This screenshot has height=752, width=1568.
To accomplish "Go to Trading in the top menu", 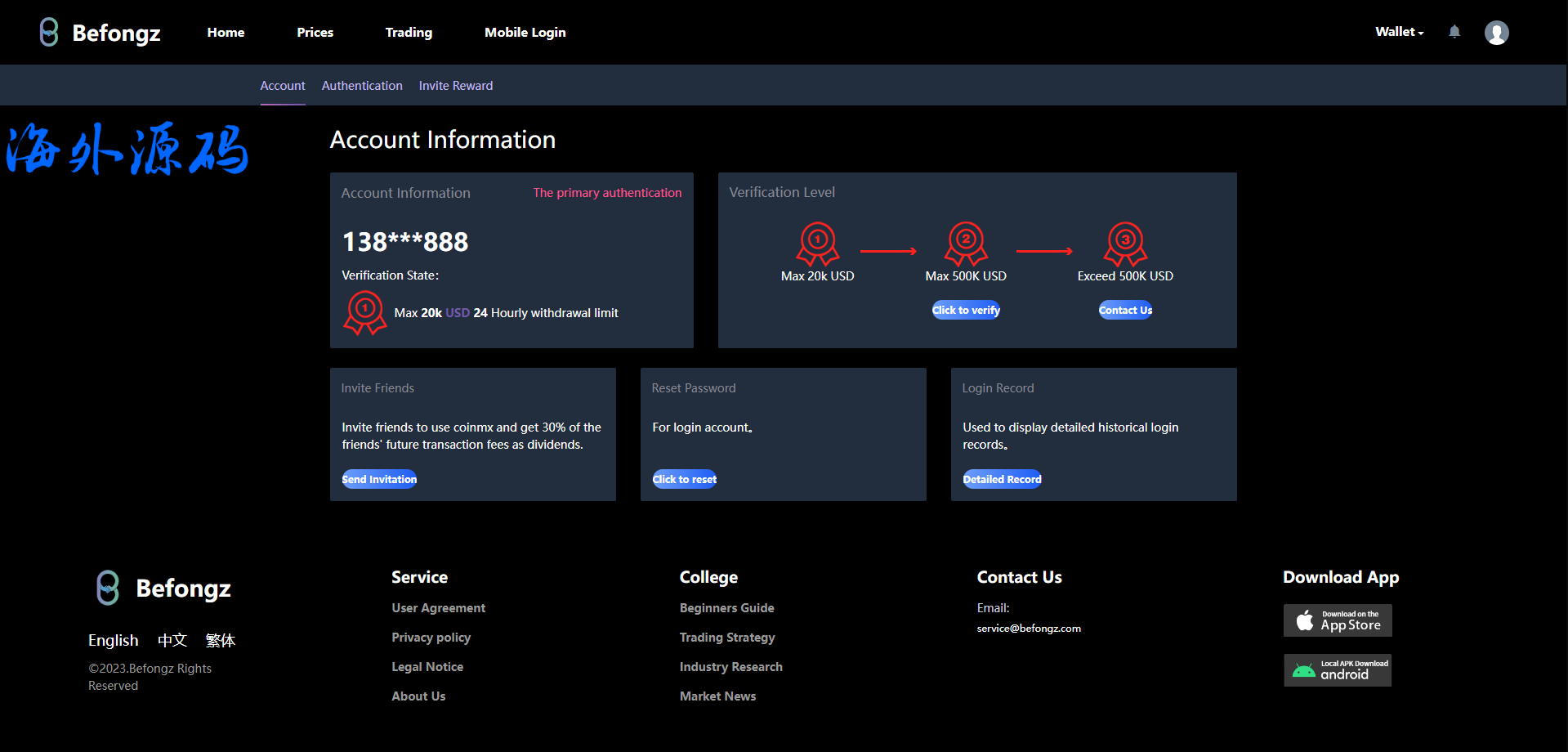I will [x=409, y=33].
